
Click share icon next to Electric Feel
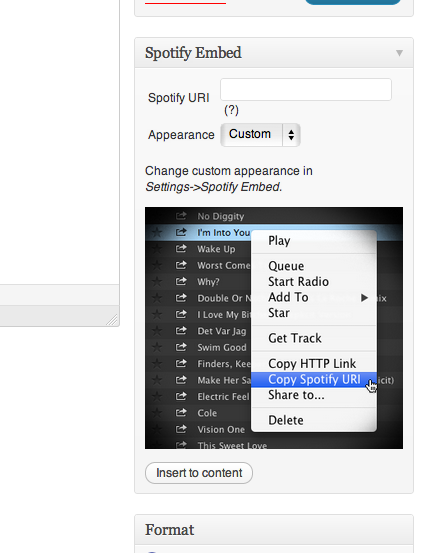181,396
